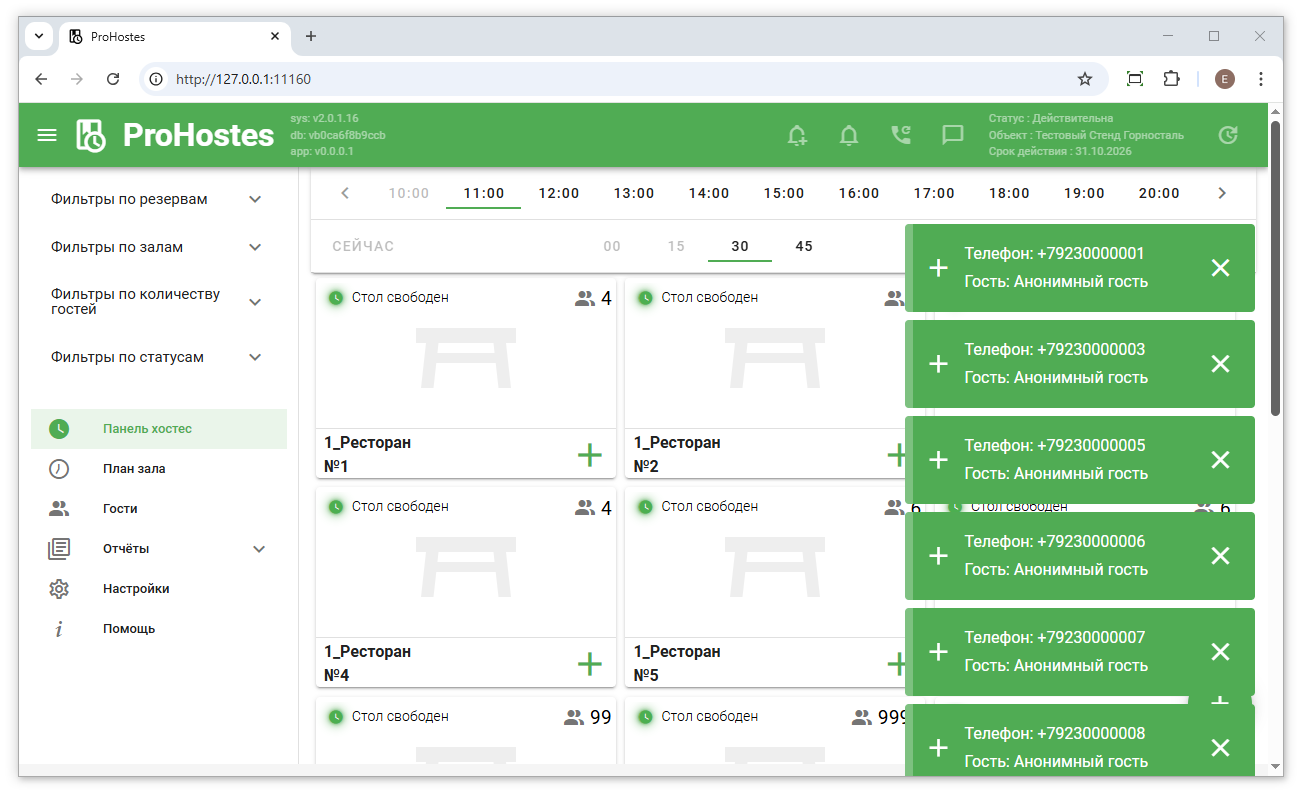Close the +79230000005 call notification

coord(1220,460)
